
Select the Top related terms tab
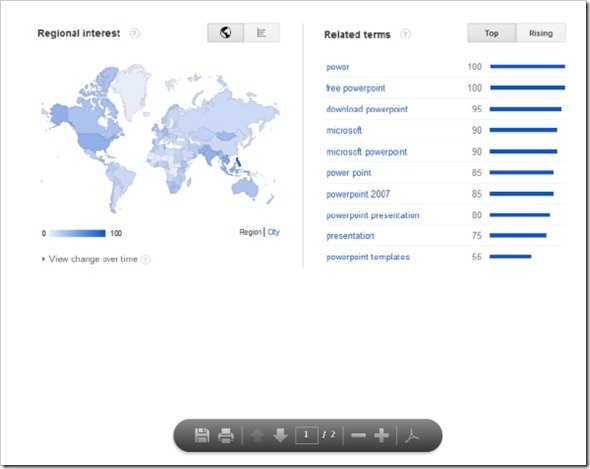(492, 33)
